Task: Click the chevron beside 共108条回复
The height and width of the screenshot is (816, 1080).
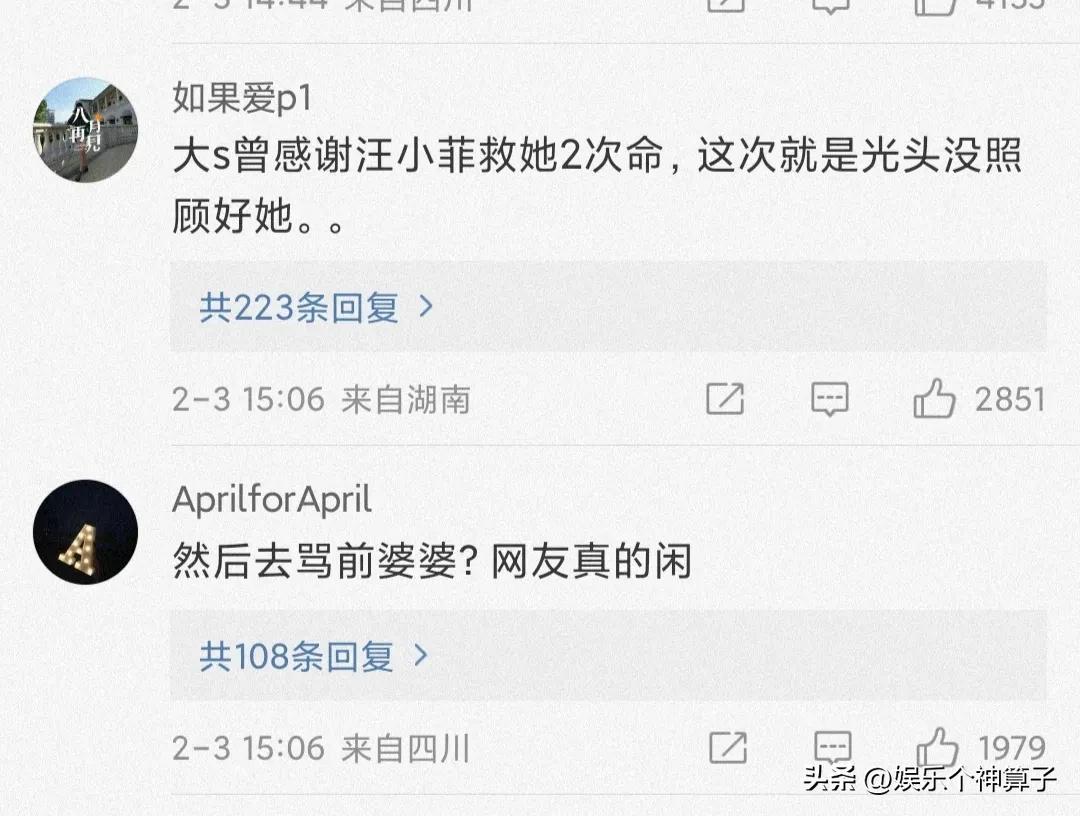Action: (422, 656)
